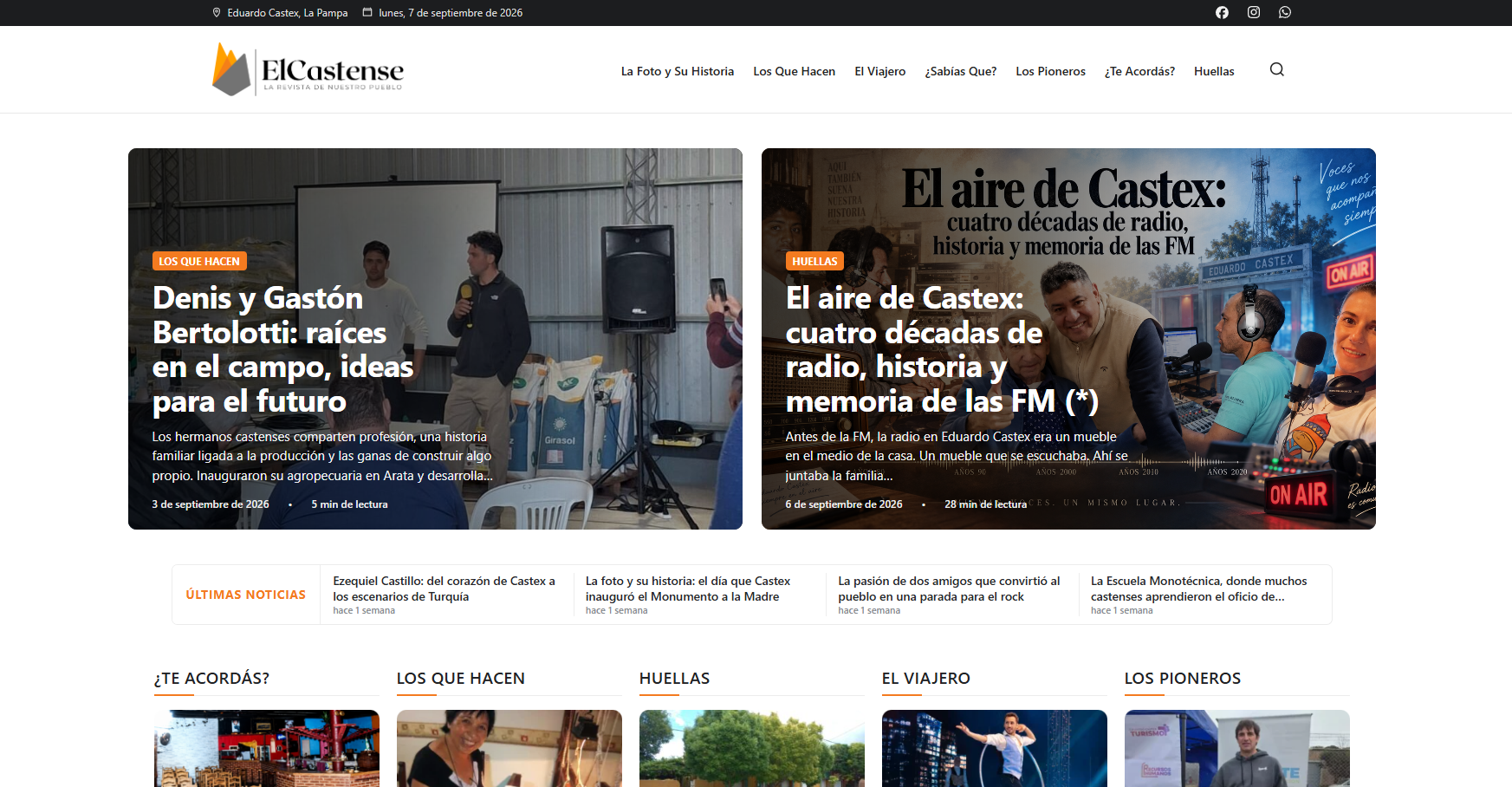The image size is (1512, 787).
Task: Open La Foto y Su Historia menu
Action: 678,71
